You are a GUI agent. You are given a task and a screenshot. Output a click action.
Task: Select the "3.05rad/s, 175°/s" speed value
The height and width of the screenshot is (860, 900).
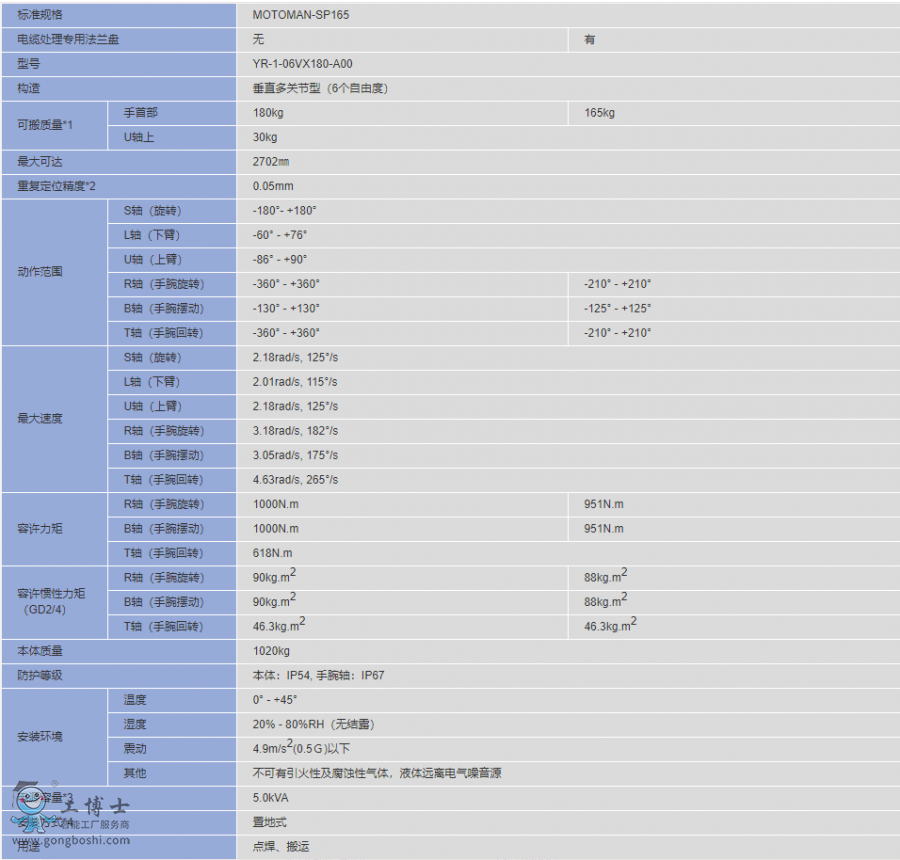(x=295, y=455)
